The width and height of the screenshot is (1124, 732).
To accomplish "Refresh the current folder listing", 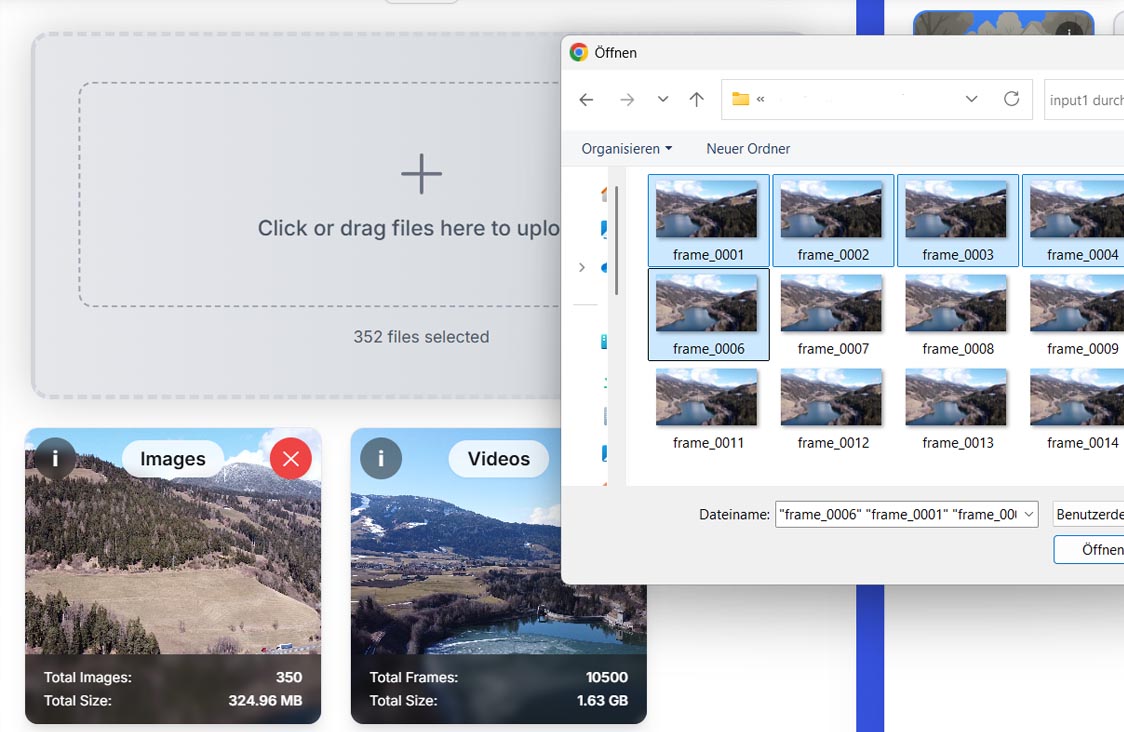I will (x=1011, y=99).
